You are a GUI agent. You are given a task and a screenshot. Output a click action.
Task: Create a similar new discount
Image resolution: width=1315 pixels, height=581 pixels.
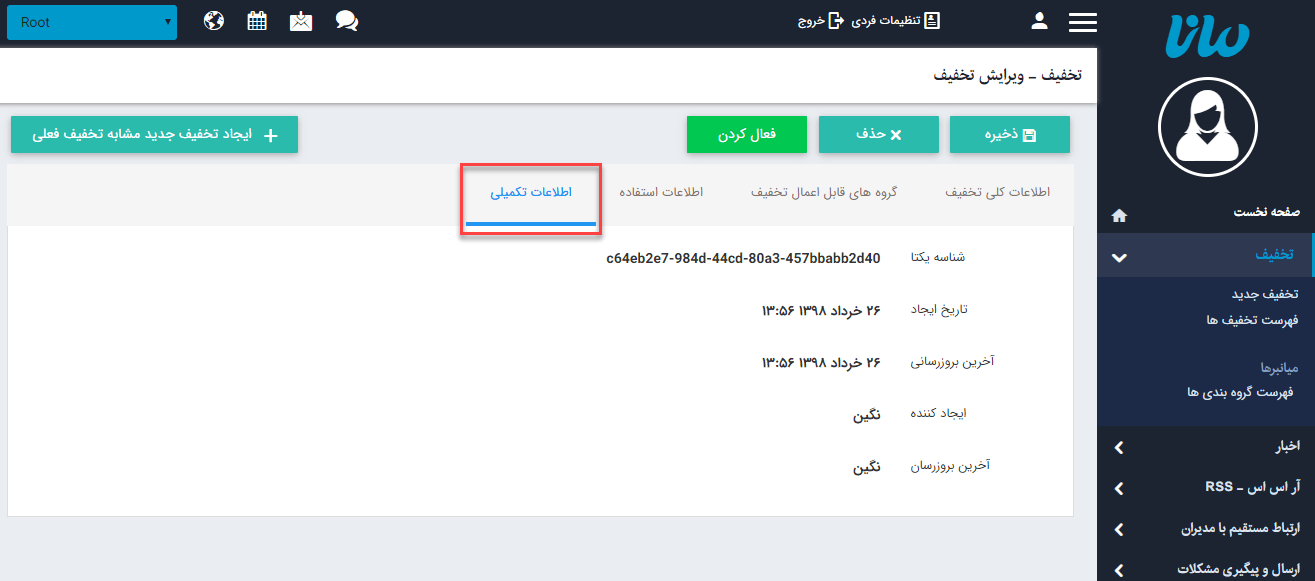153,134
